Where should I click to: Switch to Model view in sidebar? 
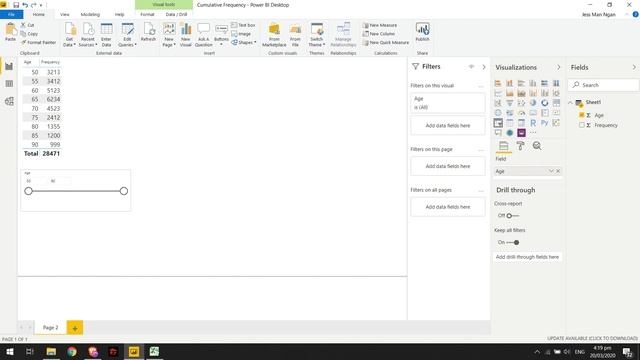tap(9, 101)
